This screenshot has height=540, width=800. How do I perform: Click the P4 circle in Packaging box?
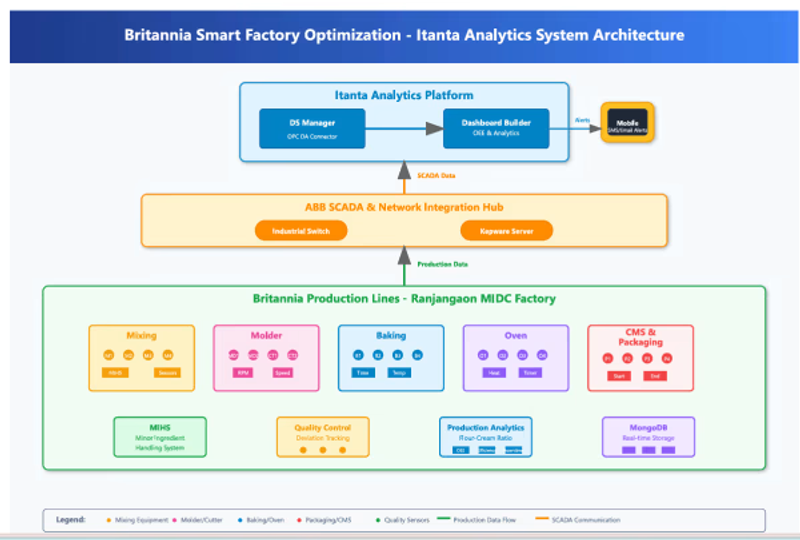667,359
